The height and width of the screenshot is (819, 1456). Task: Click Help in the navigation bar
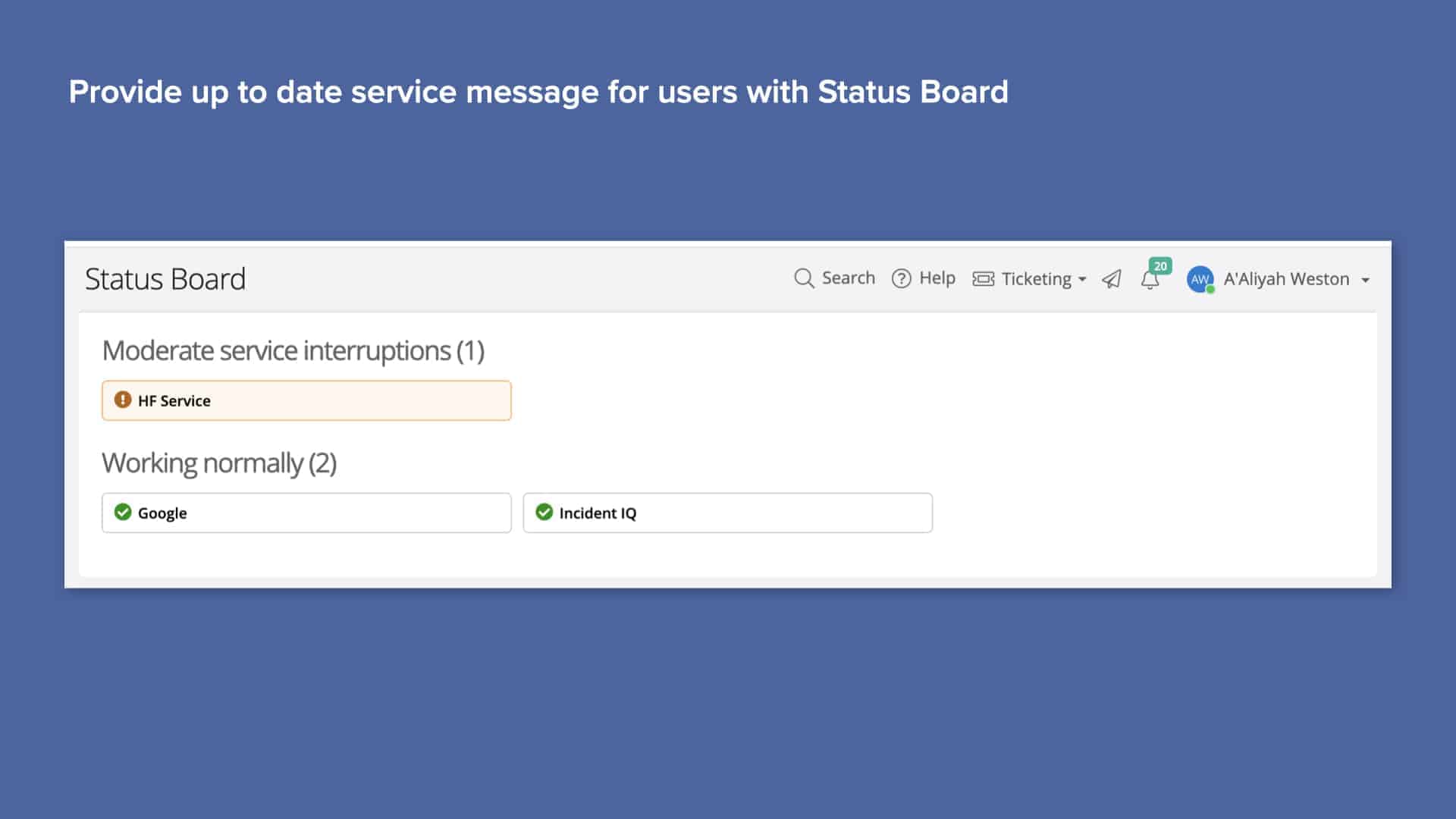(x=938, y=279)
